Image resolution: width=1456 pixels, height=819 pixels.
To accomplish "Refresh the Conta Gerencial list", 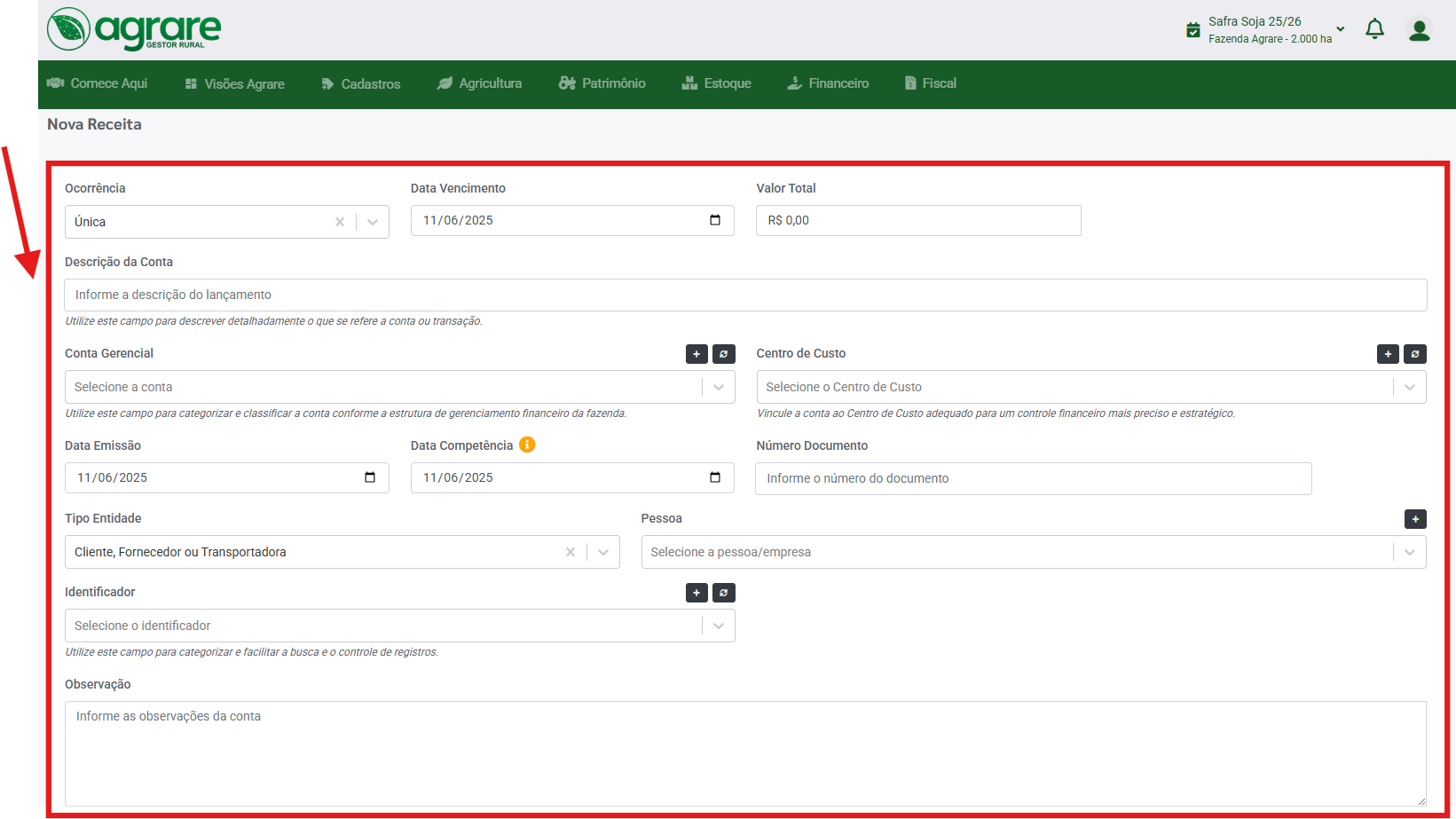I will pos(724,354).
